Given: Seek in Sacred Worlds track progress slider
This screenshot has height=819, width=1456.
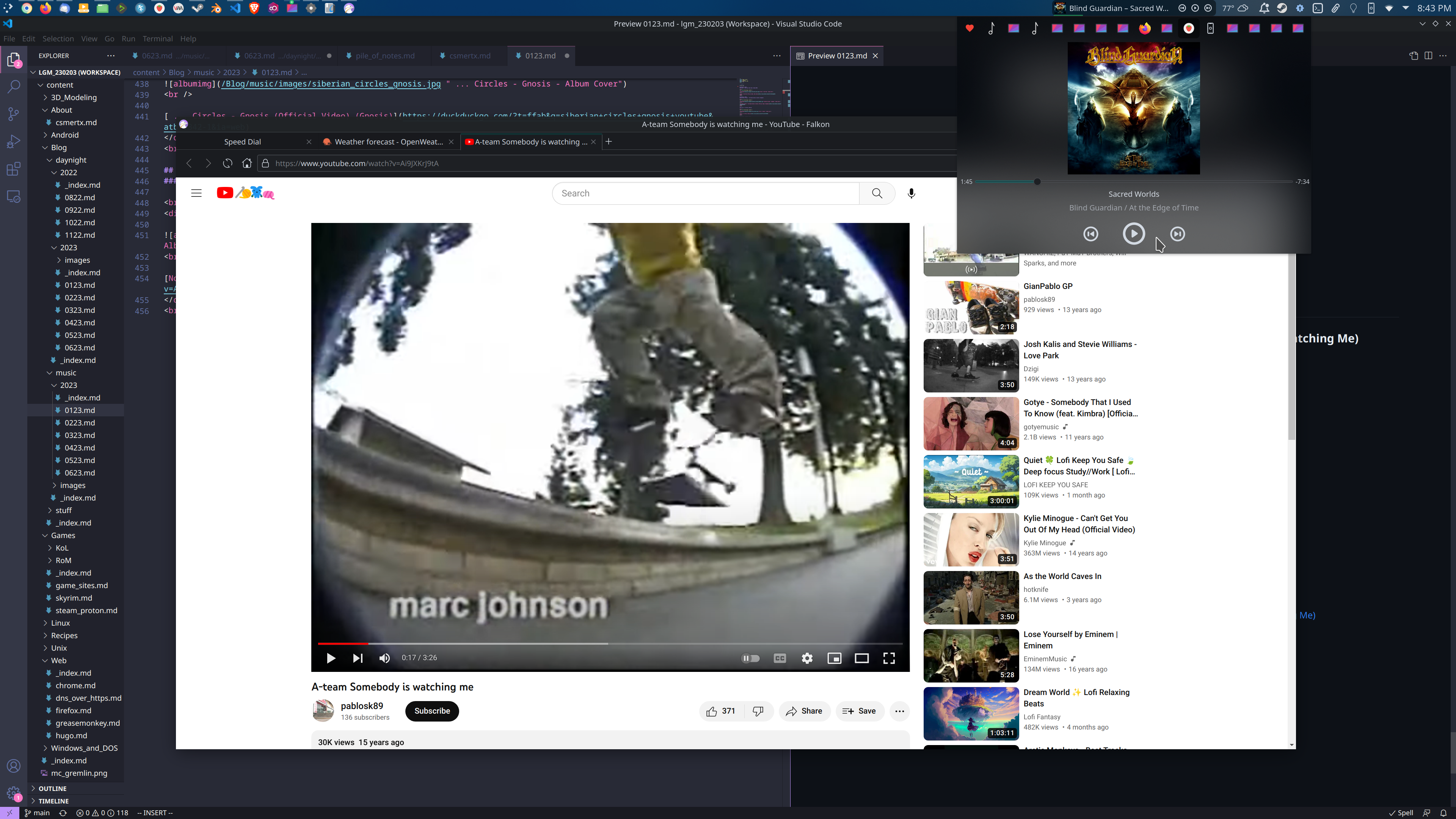Looking at the screenshot, I should pyautogui.click(x=1133, y=182).
